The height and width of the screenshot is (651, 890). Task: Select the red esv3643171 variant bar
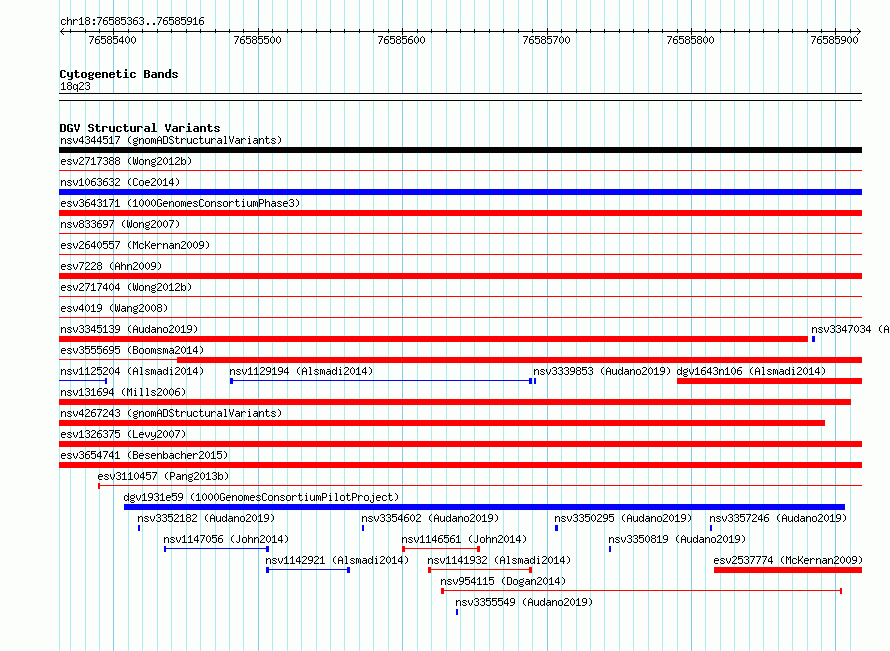pos(460,213)
